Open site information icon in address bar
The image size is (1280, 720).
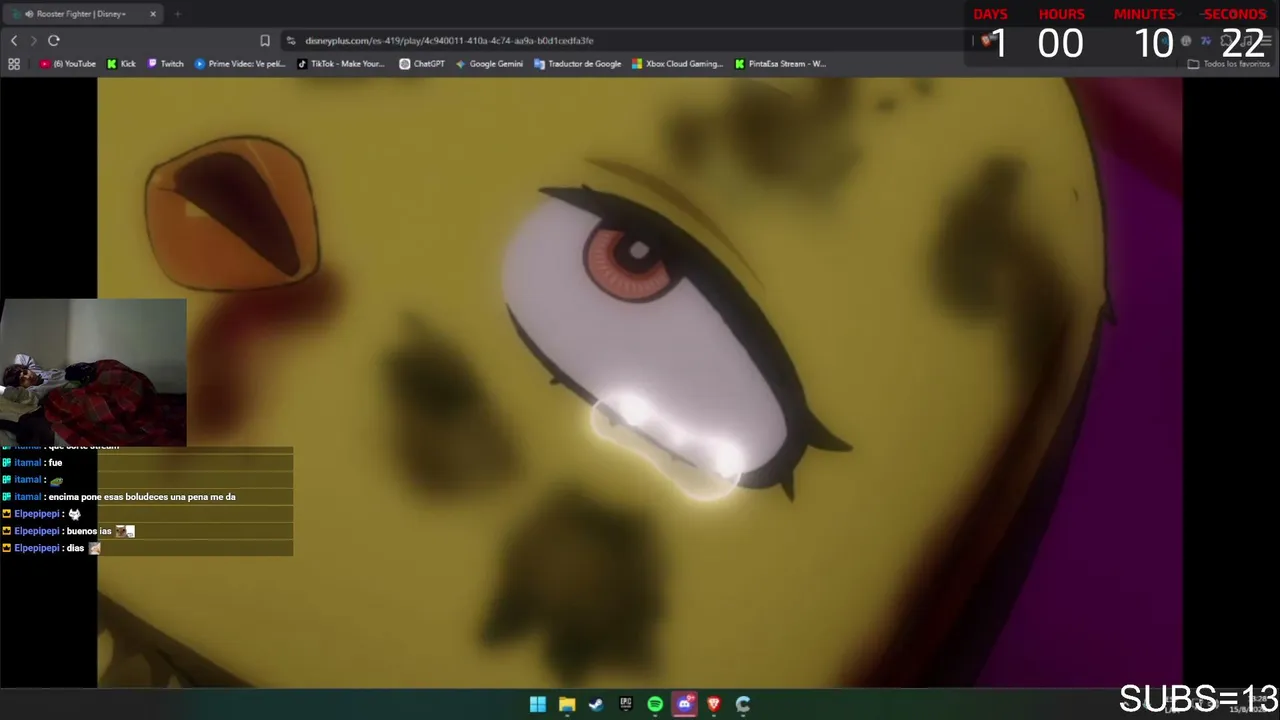pos(291,40)
